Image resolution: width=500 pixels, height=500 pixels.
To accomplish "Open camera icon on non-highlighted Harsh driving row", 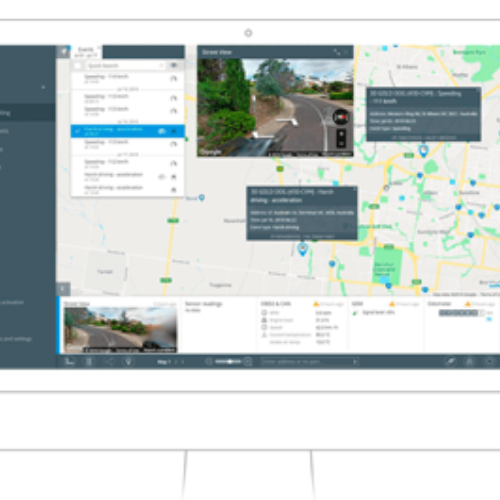I will click(x=162, y=177).
